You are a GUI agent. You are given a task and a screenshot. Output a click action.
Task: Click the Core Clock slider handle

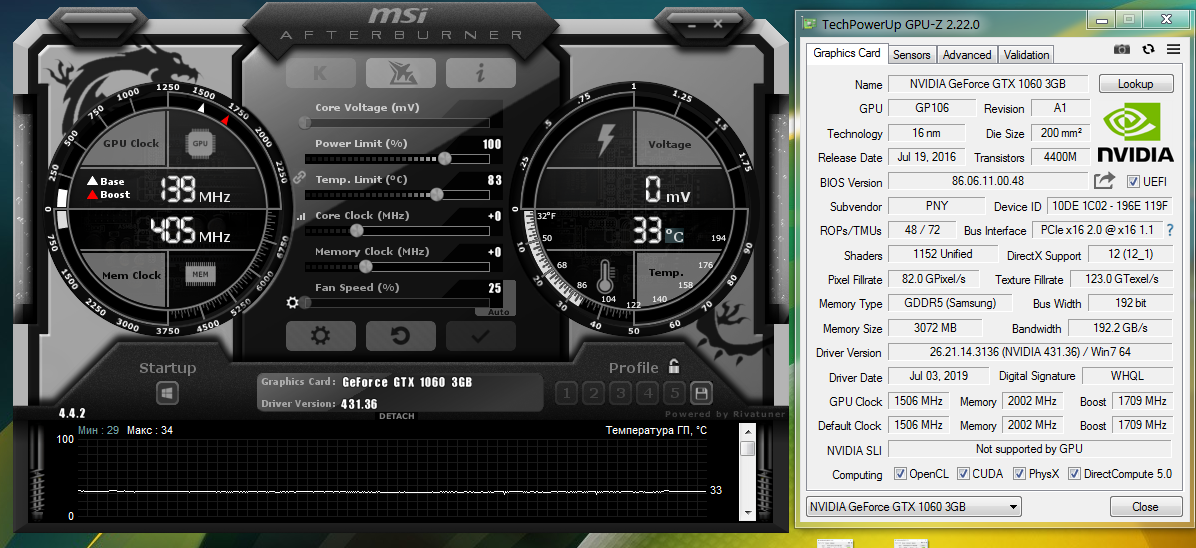(356, 230)
